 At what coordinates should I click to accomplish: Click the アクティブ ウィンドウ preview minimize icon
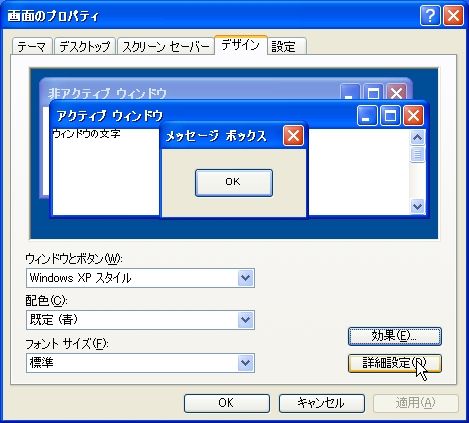click(x=367, y=116)
